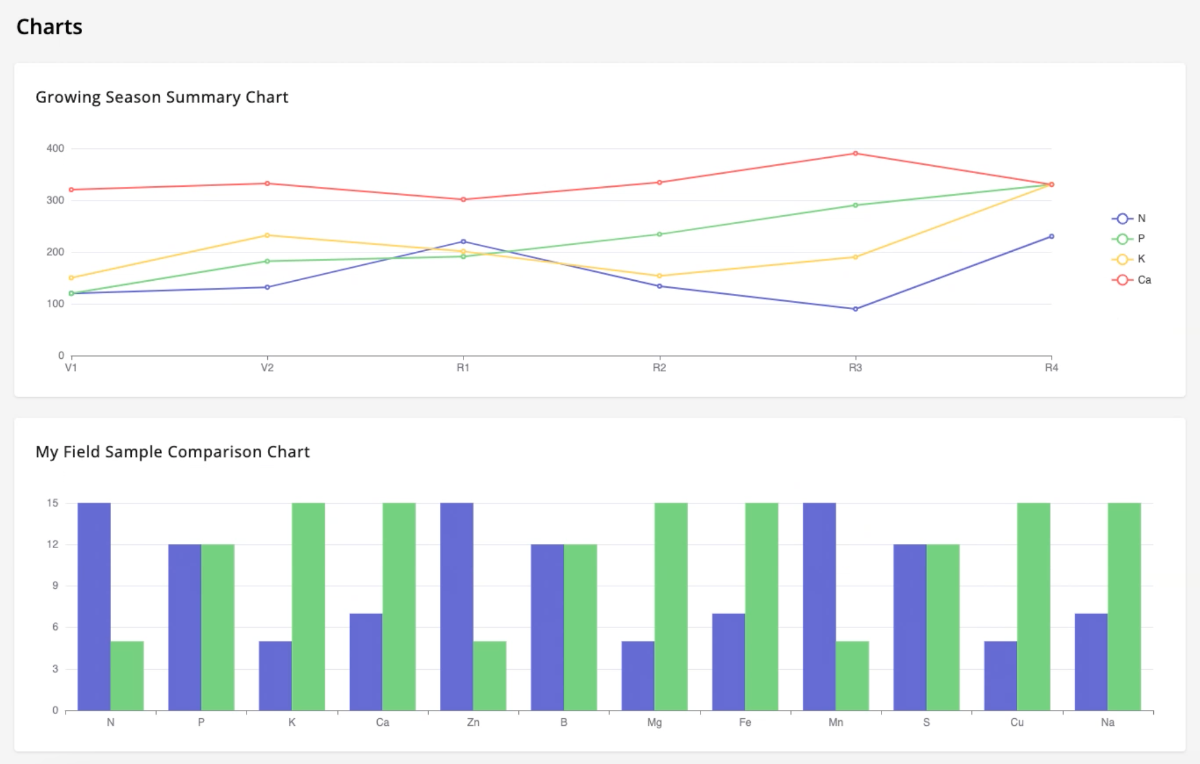Select the blue bar for N
Image resolution: width=1200 pixels, height=764 pixels.
pyautogui.click(x=94, y=607)
